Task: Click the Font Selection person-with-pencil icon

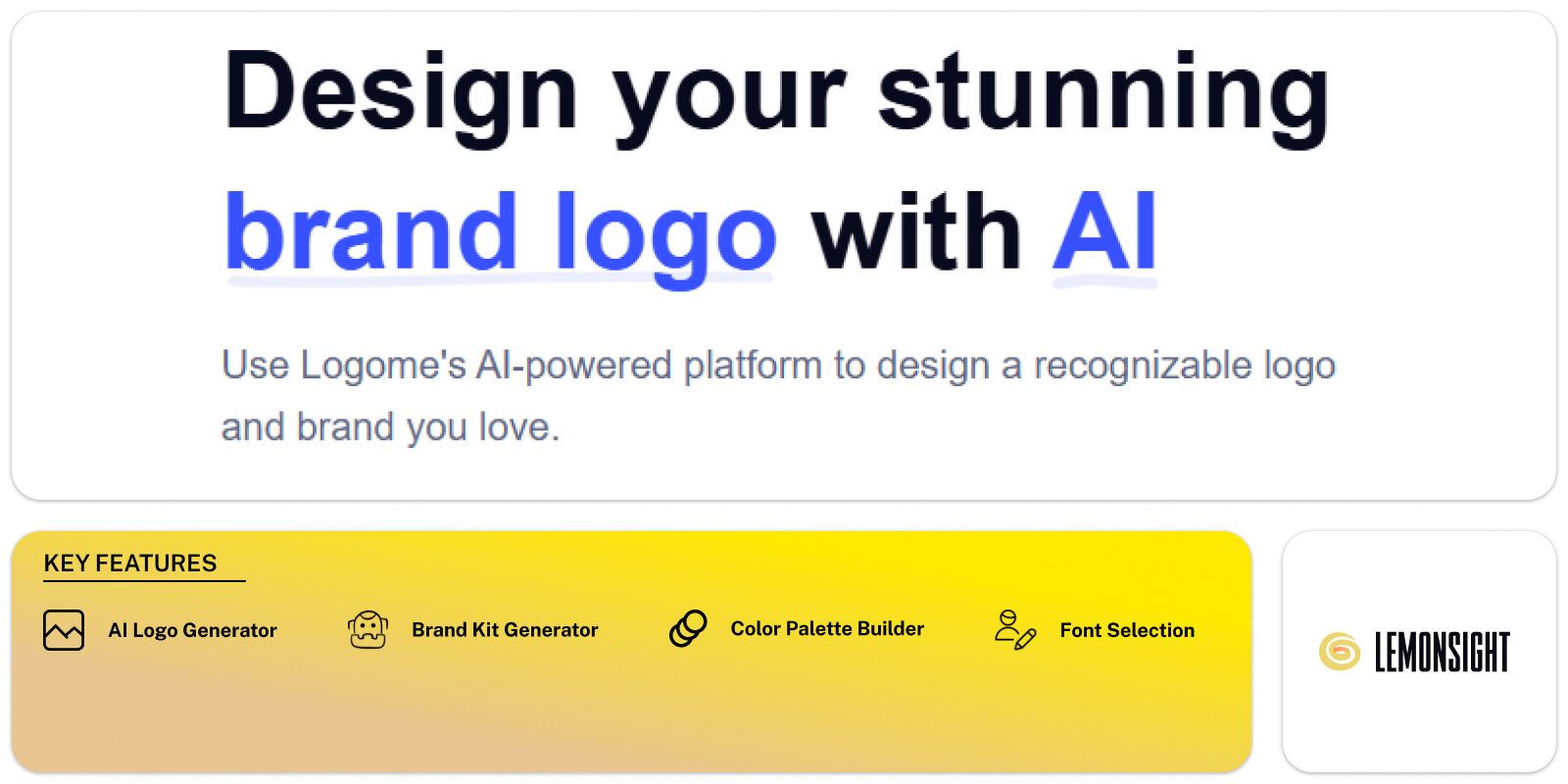Action: pos(1015,630)
